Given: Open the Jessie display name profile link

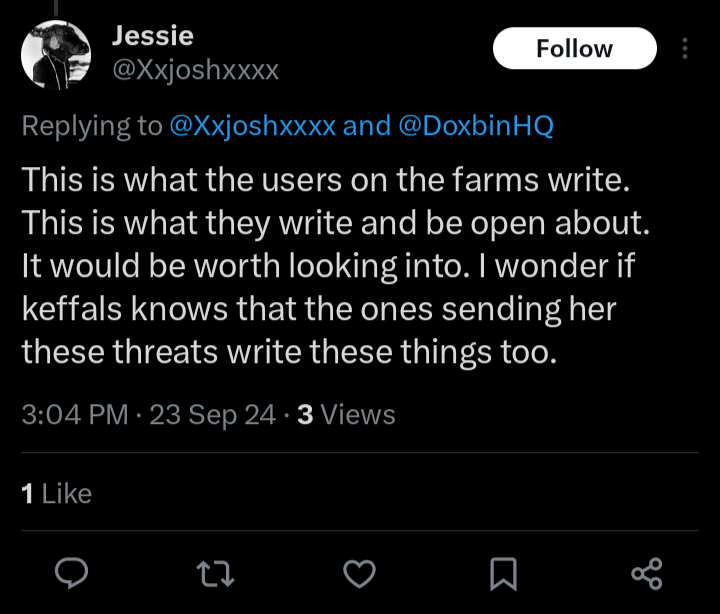Looking at the screenshot, I should (x=153, y=36).
